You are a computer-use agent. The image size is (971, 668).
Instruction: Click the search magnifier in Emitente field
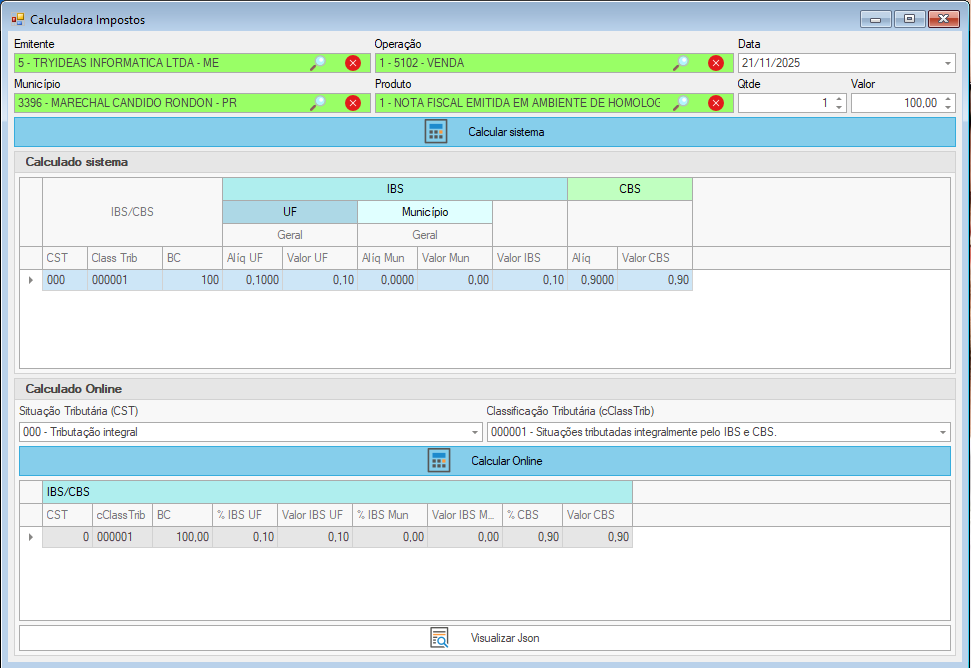point(318,63)
